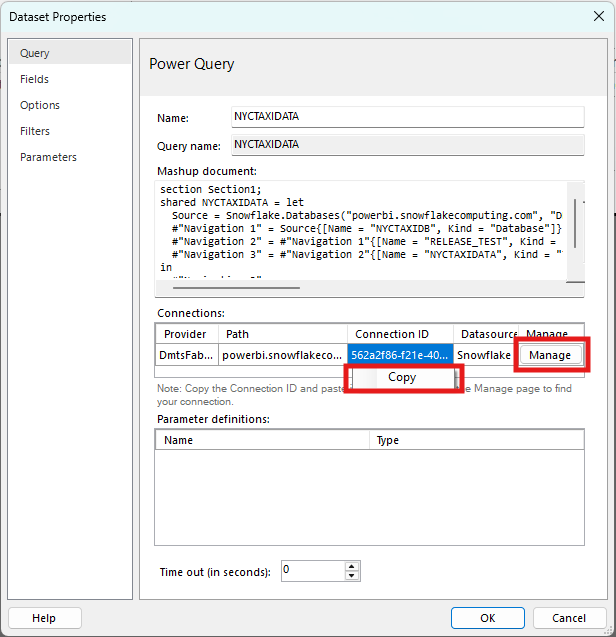The image size is (616, 637).
Task: Click the "section Section1;" line
Action: (210, 189)
